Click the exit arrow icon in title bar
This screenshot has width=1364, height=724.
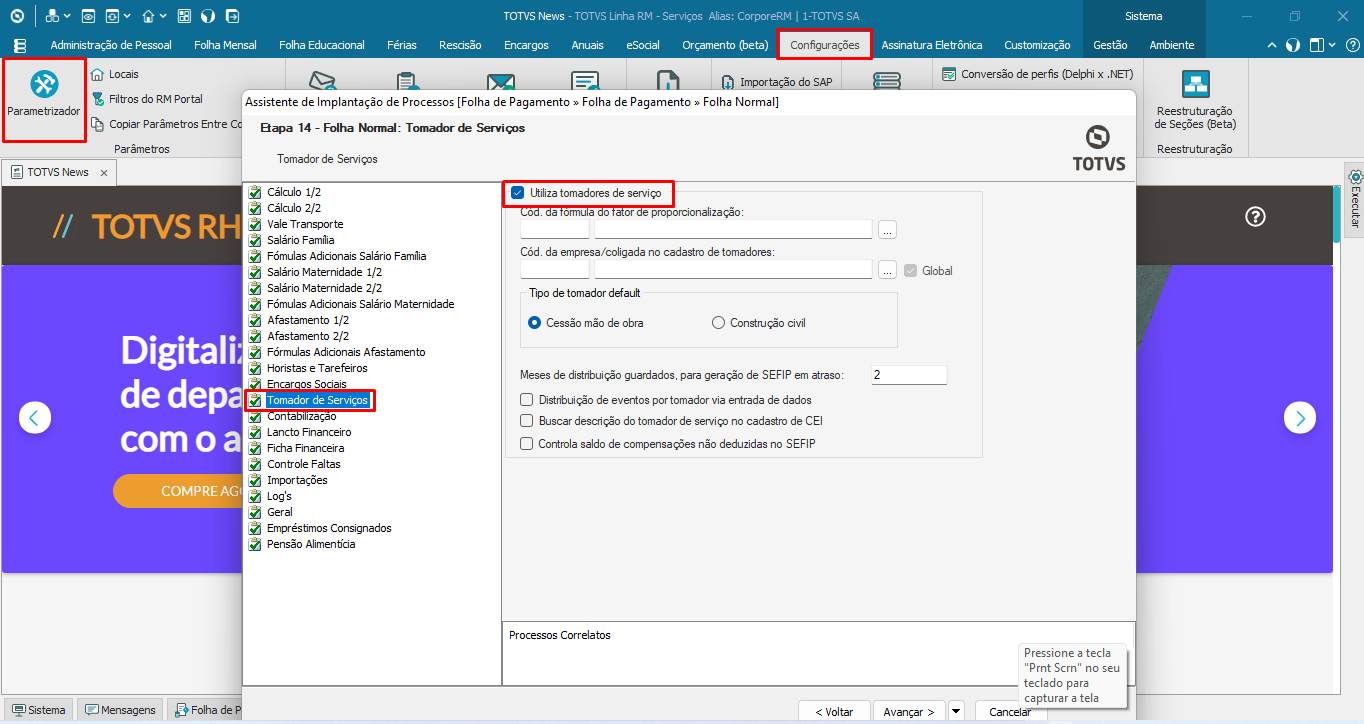click(232, 16)
